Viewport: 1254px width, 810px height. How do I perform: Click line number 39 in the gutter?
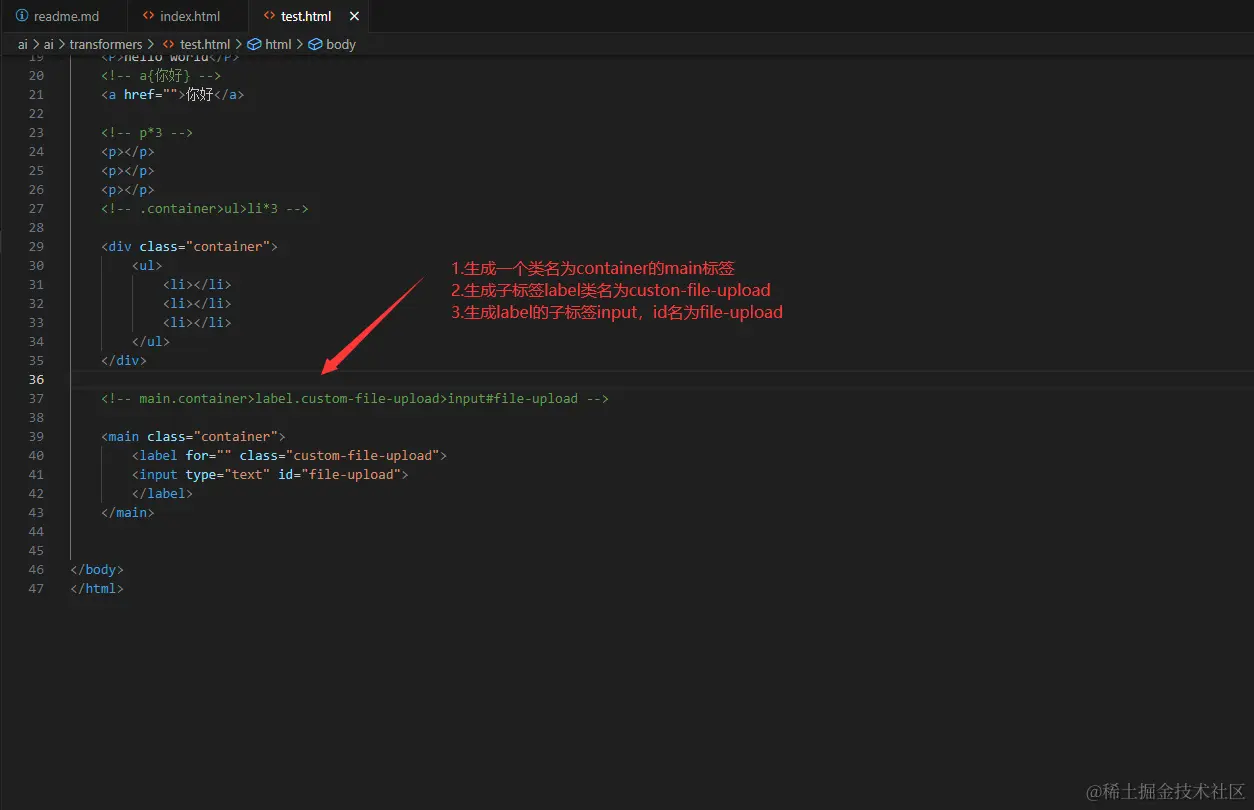pyautogui.click(x=36, y=436)
